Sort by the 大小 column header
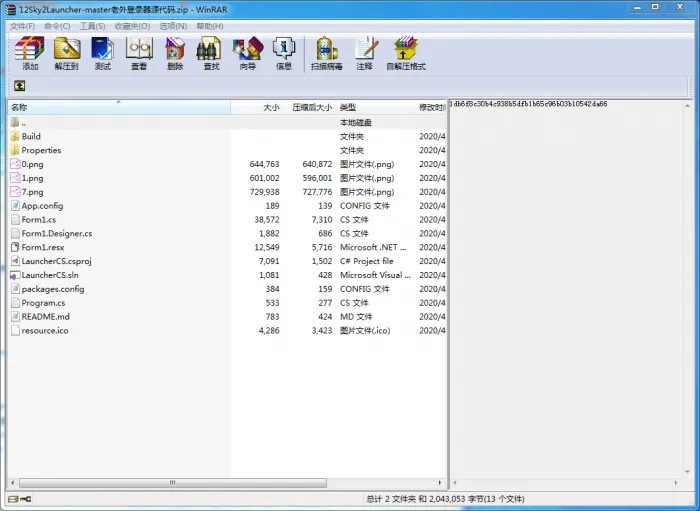The image size is (700, 511). tap(257, 107)
